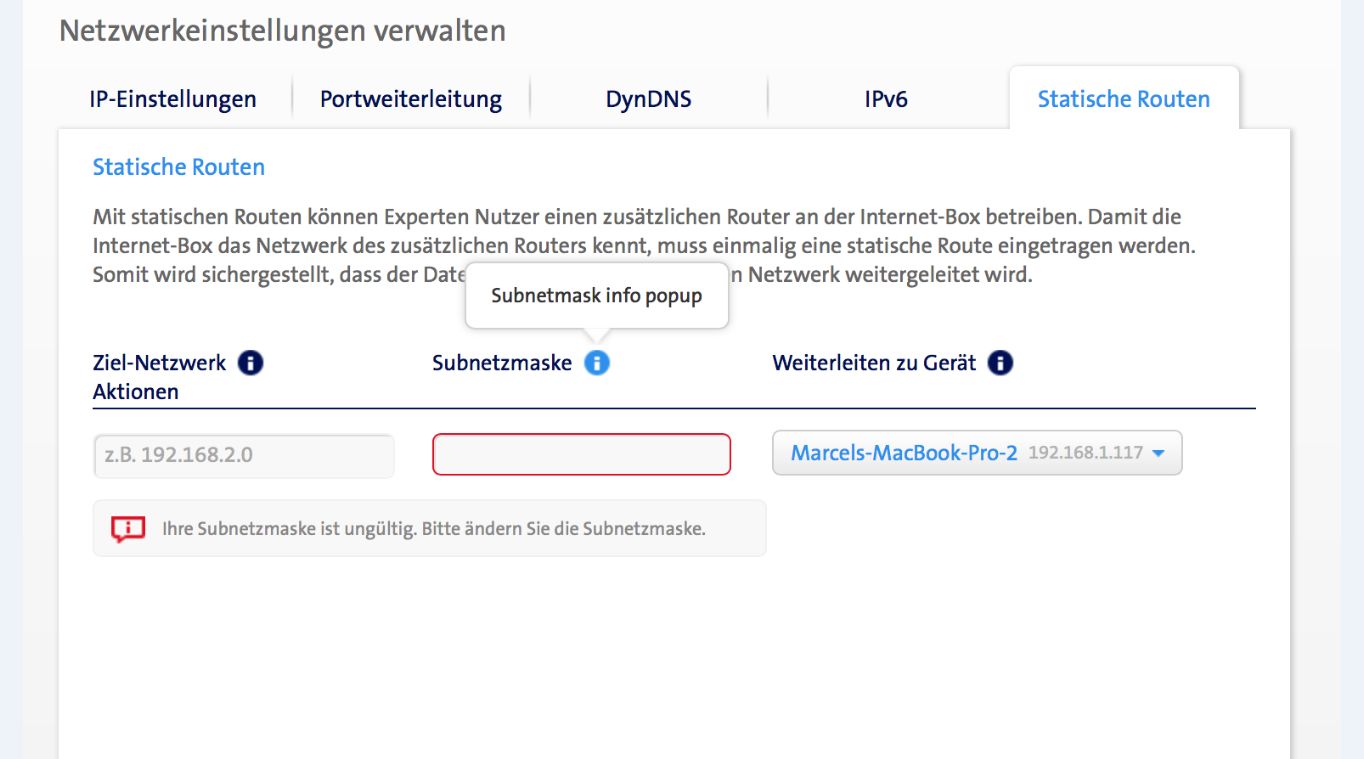Click the red-bordered Subnetzmaske input field
The width and height of the screenshot is (1364, 759).
581,454
